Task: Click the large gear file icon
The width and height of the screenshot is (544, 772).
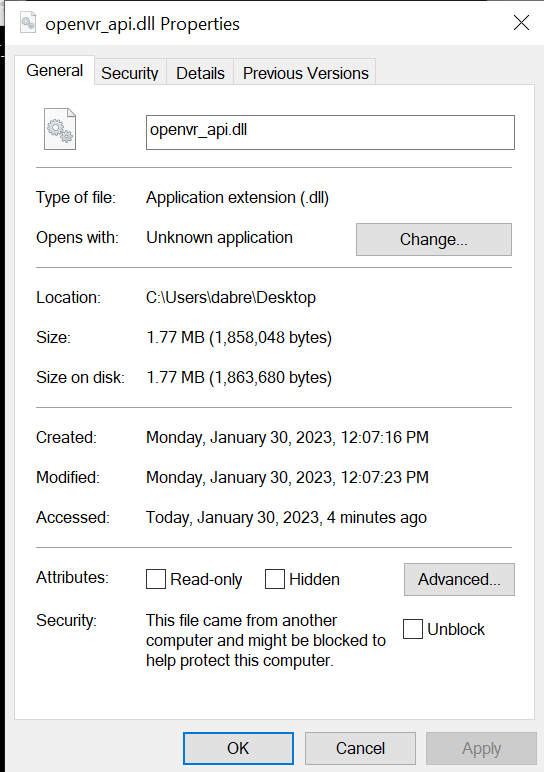Action: click(60, 129)
